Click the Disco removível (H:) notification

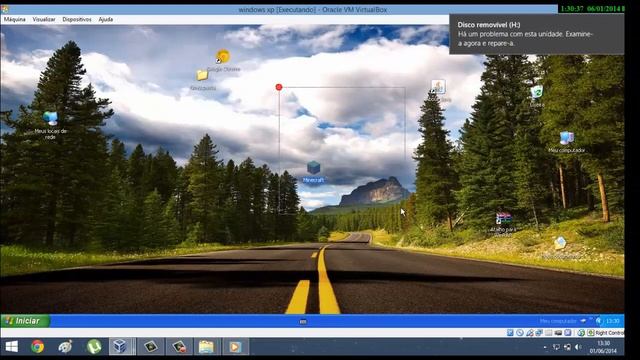click(x=536, y=34)
